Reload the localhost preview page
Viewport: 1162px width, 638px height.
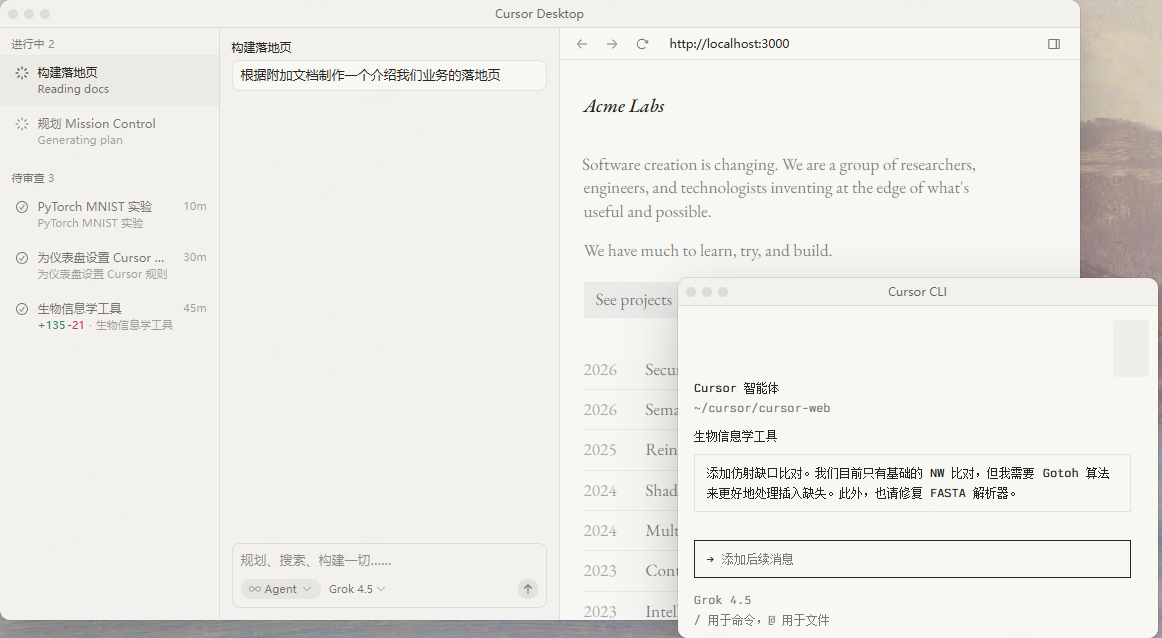pos(643,44)
